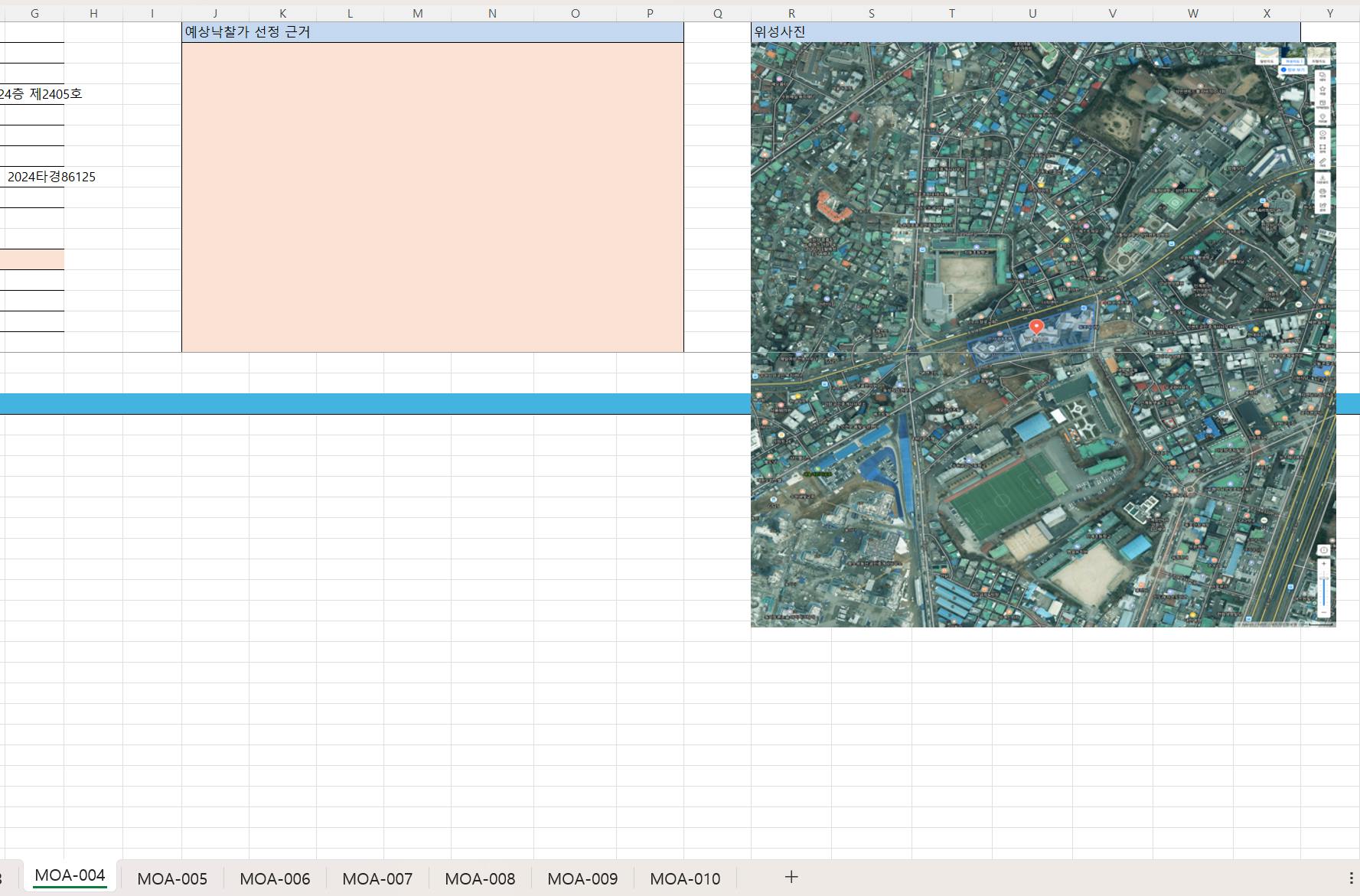Open the MOA-007 sheet tab
This screenshot has width=1360, height=896.
click(377, 878)
